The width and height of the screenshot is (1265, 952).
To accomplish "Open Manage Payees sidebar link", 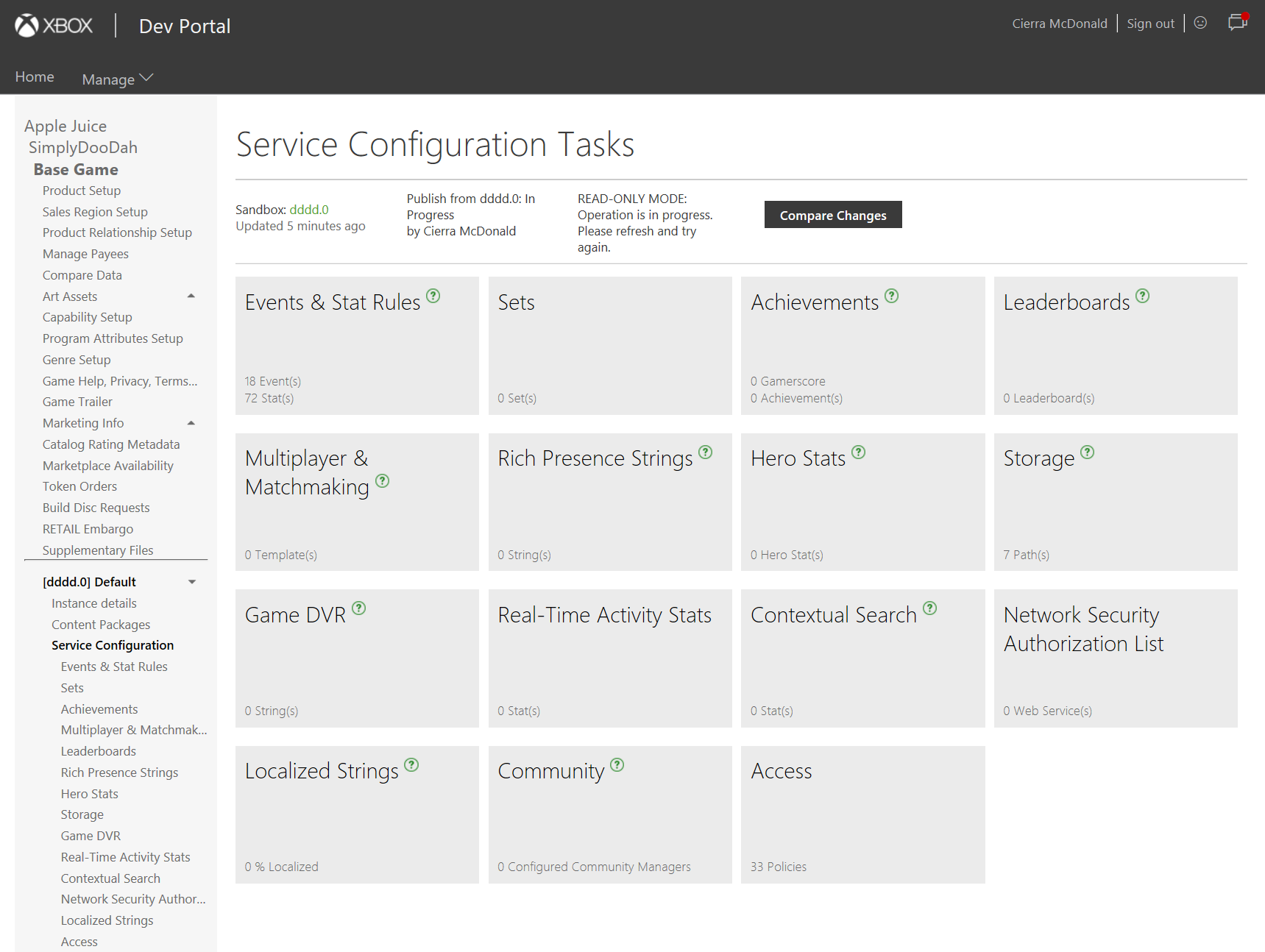I will click(85, 254).
